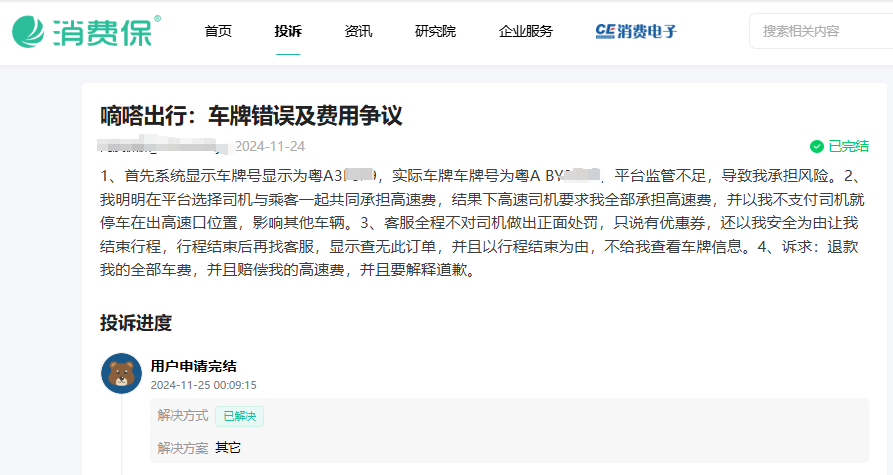Click the 解决方案 label
This screenshot has width=893, height=475.
click(x=183, y=448)
